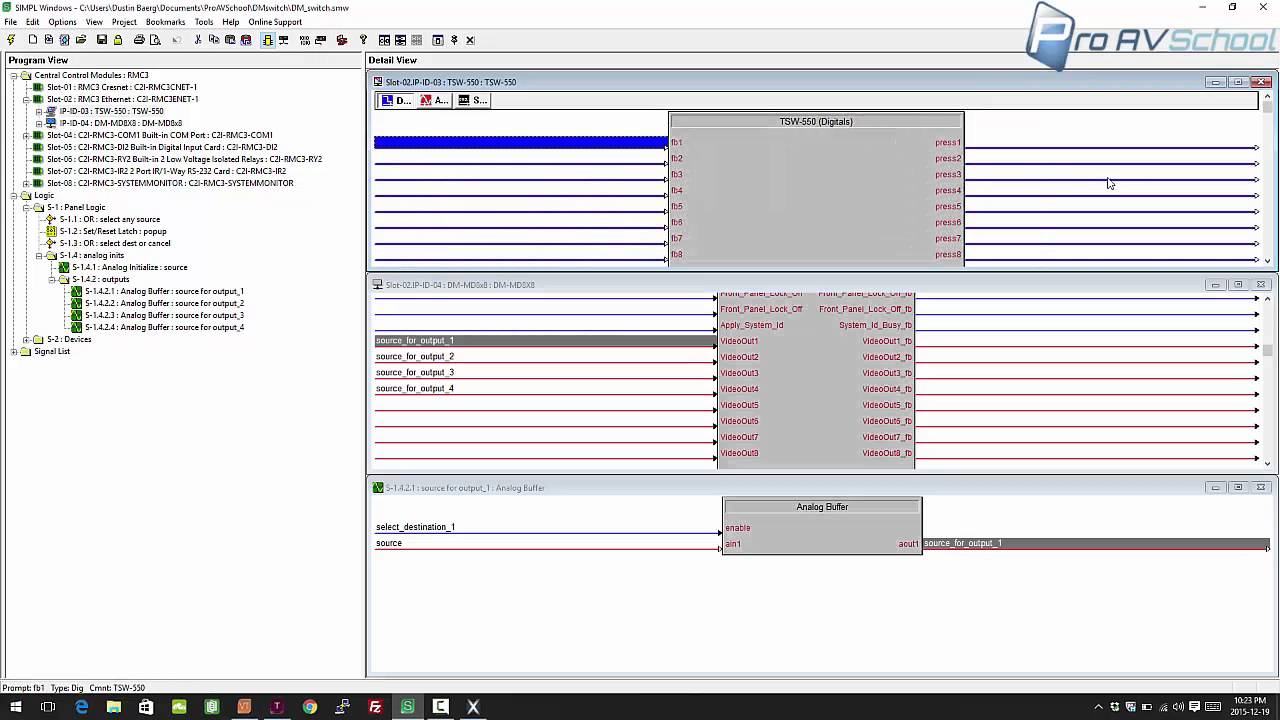The height and width of the screenshot is (720, 1280).
Task: Click the Print Preview toolbar icon
Action: (x=155, y=40)
